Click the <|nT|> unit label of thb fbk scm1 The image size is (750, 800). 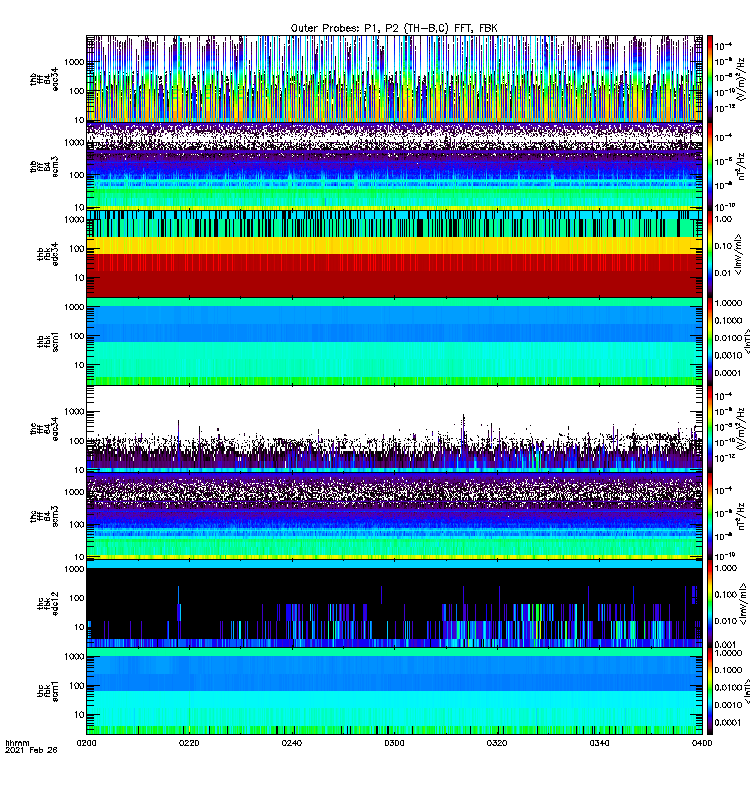[x=745, y=341]
